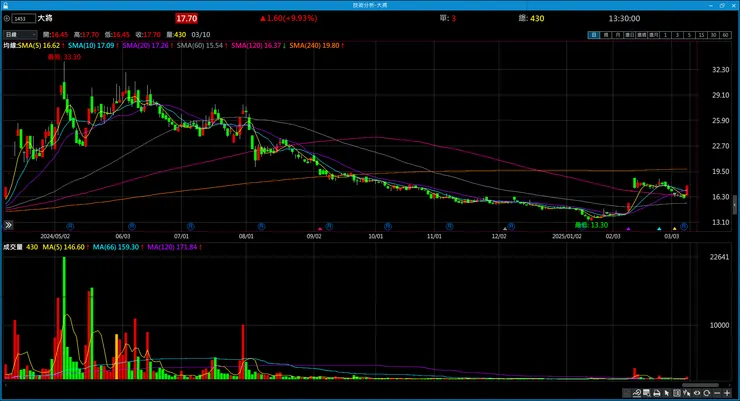Click the first dim icon in bottom toolbar
The width and height of the screenshot is (740, 401).
(626, 393)
